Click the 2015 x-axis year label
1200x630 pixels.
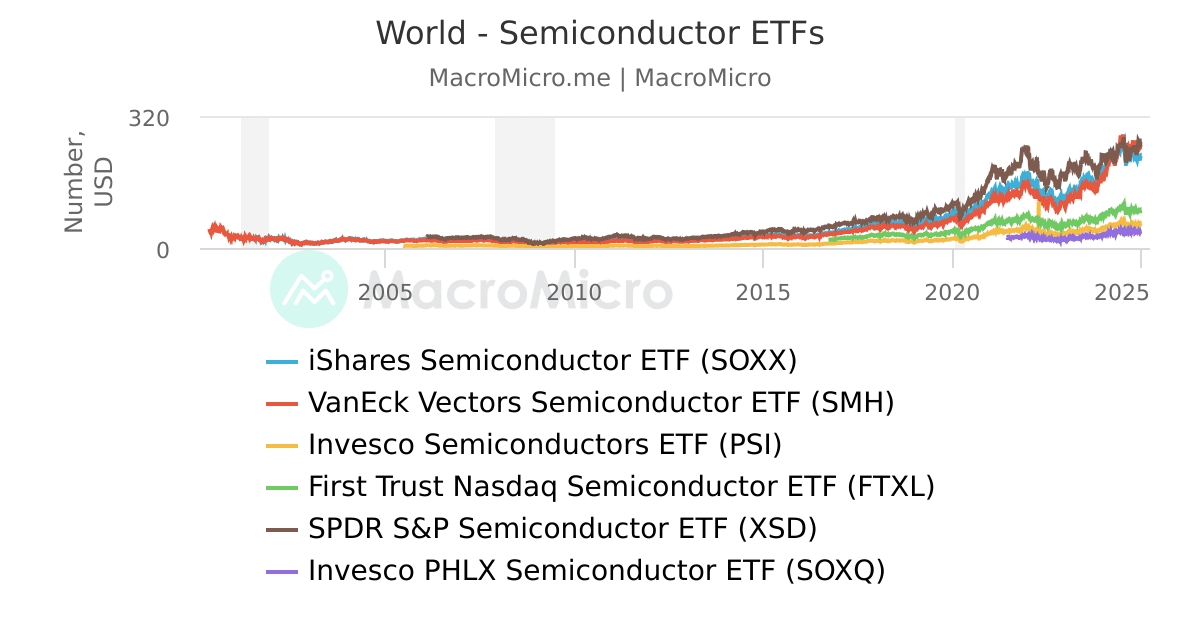(763, 292)
